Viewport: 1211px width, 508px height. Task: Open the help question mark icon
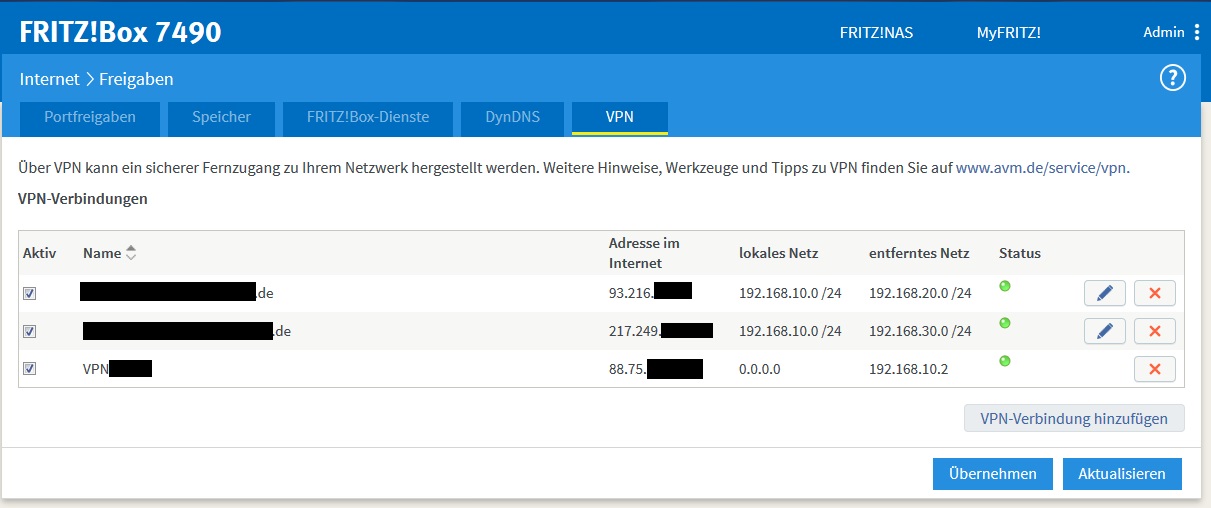point(1172,78)
